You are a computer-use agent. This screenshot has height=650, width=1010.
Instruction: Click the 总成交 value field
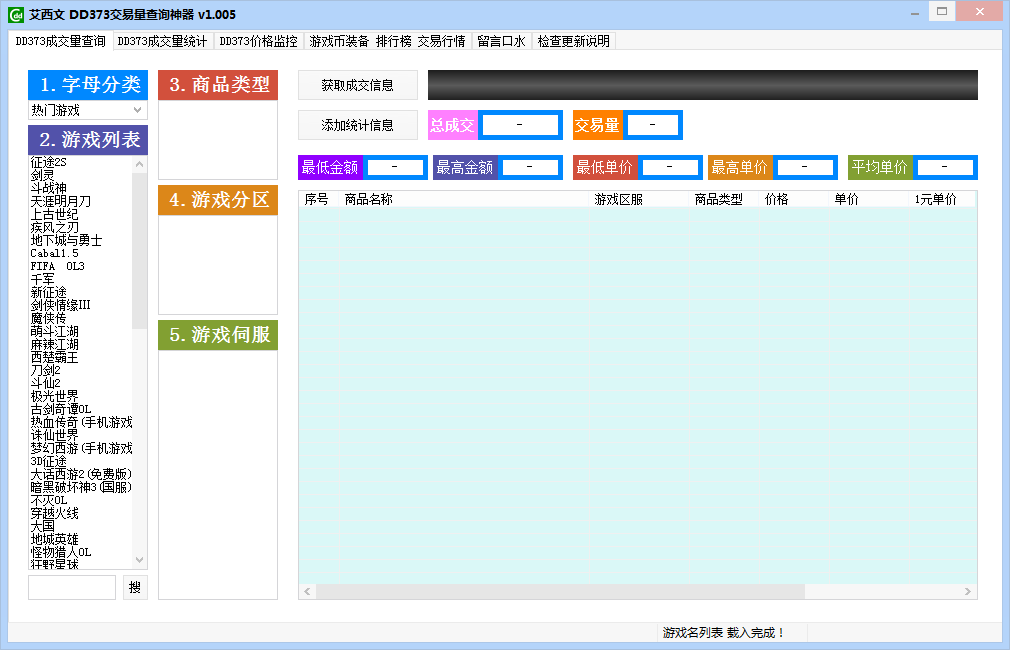519,125
